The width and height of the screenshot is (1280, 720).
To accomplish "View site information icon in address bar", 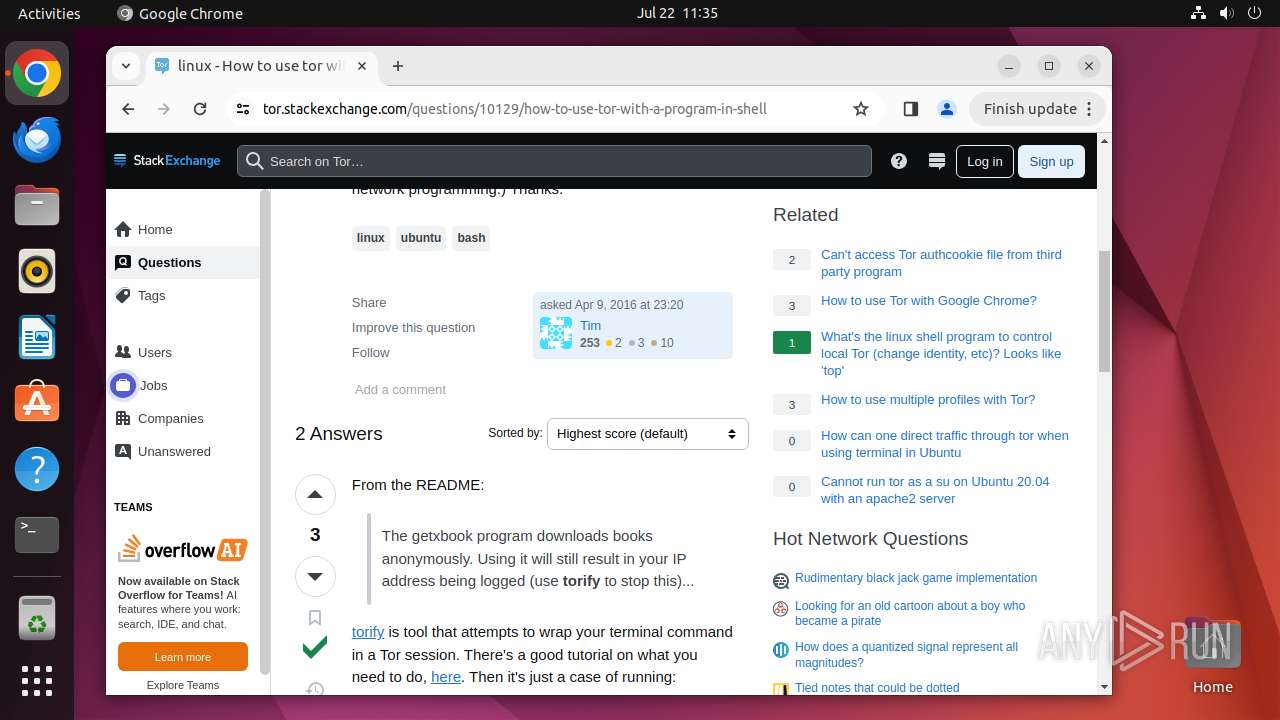I will [243, 109].
